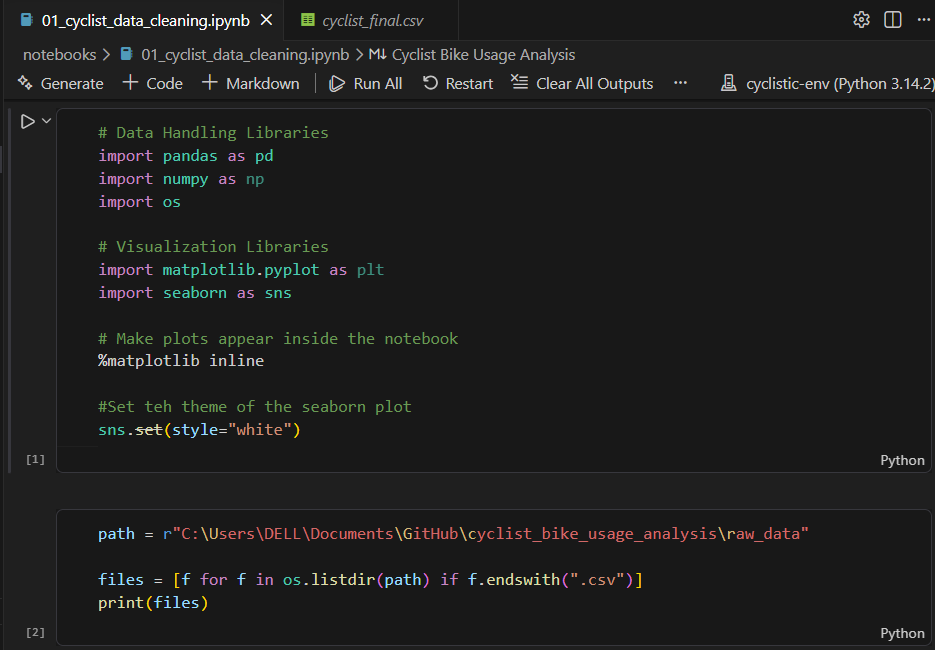Add a new Code cell

[153, 83]
